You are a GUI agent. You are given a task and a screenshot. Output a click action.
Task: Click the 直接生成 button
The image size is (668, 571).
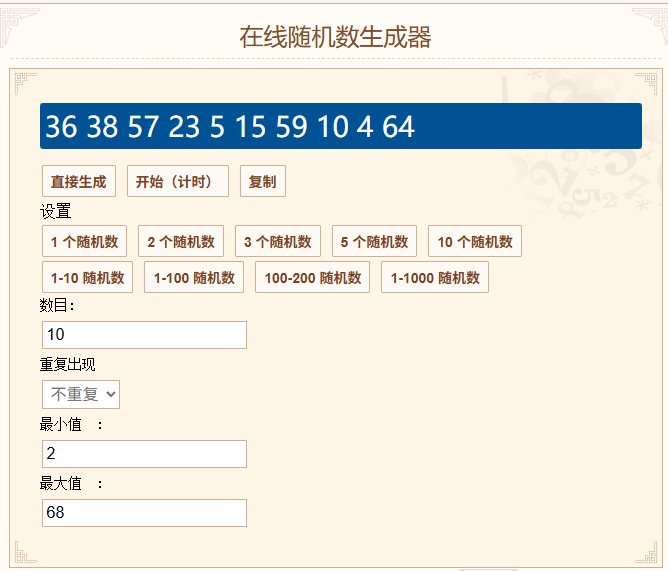(79, 181)
